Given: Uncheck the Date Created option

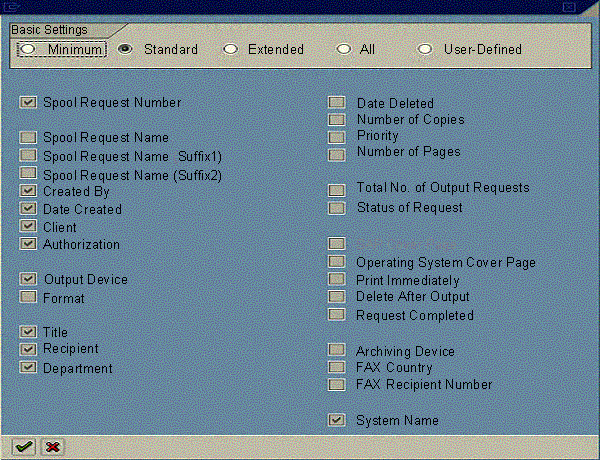Looking at the screenshot, I should pos(28,209).
